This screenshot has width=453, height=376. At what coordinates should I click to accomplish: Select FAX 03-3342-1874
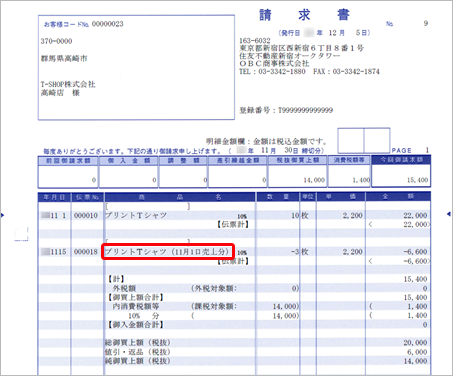(x=346, y=71)
